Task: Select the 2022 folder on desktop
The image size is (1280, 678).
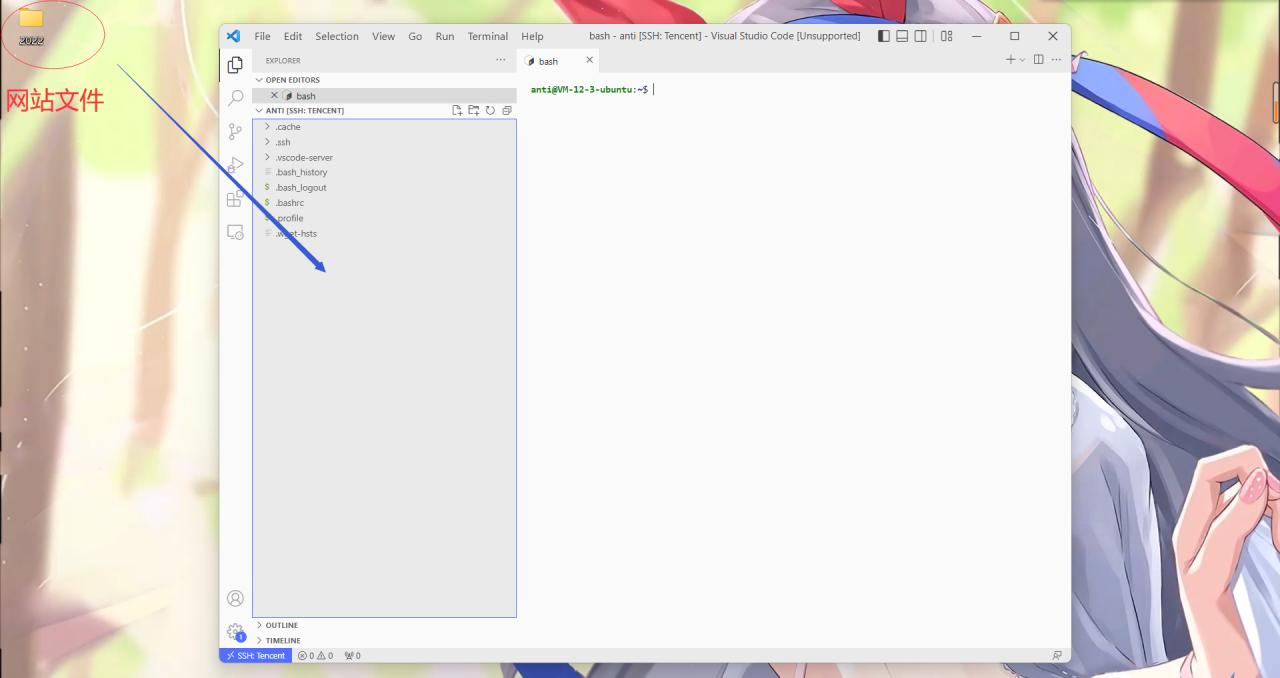Action: (x=31, y=27)
